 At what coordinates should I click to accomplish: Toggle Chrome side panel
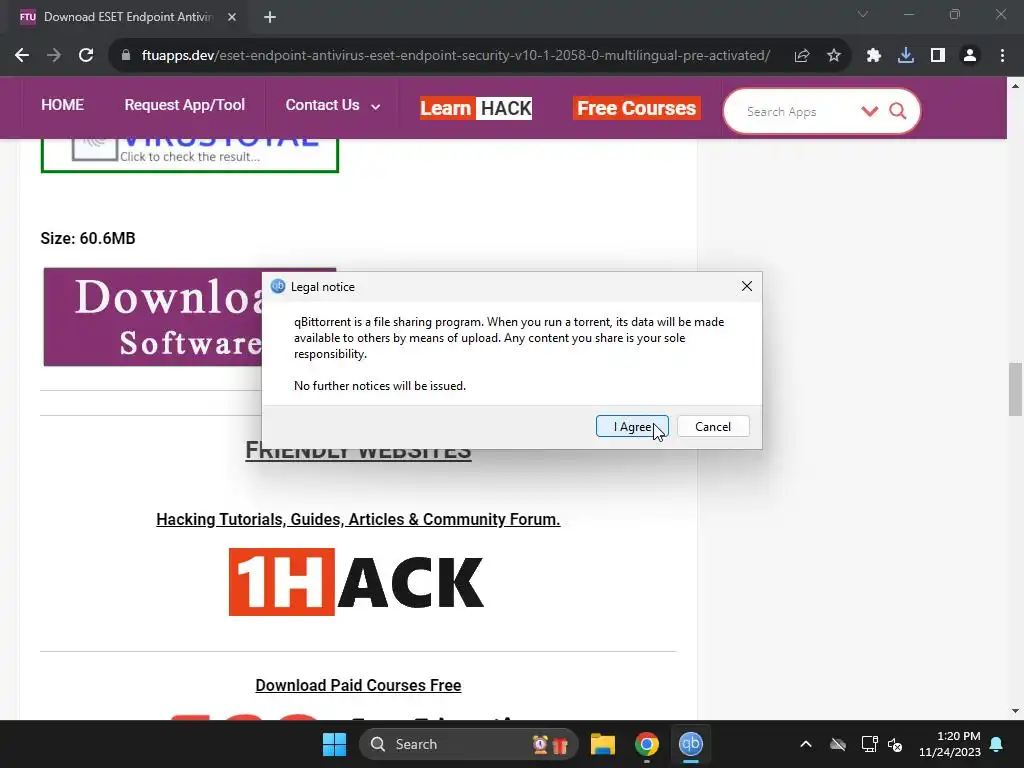938,56
